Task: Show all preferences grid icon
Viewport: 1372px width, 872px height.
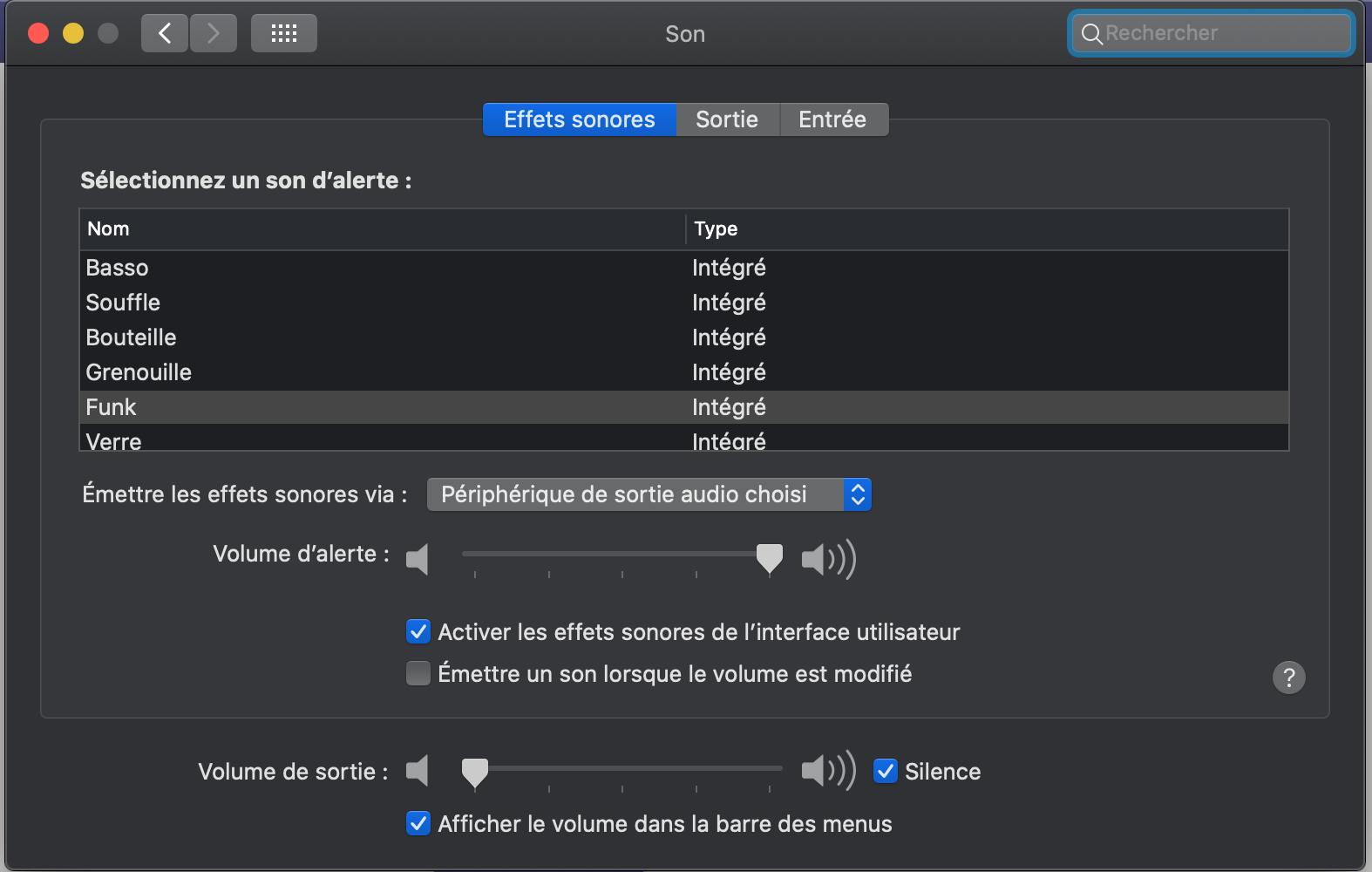Action: [x=284, y=34]
